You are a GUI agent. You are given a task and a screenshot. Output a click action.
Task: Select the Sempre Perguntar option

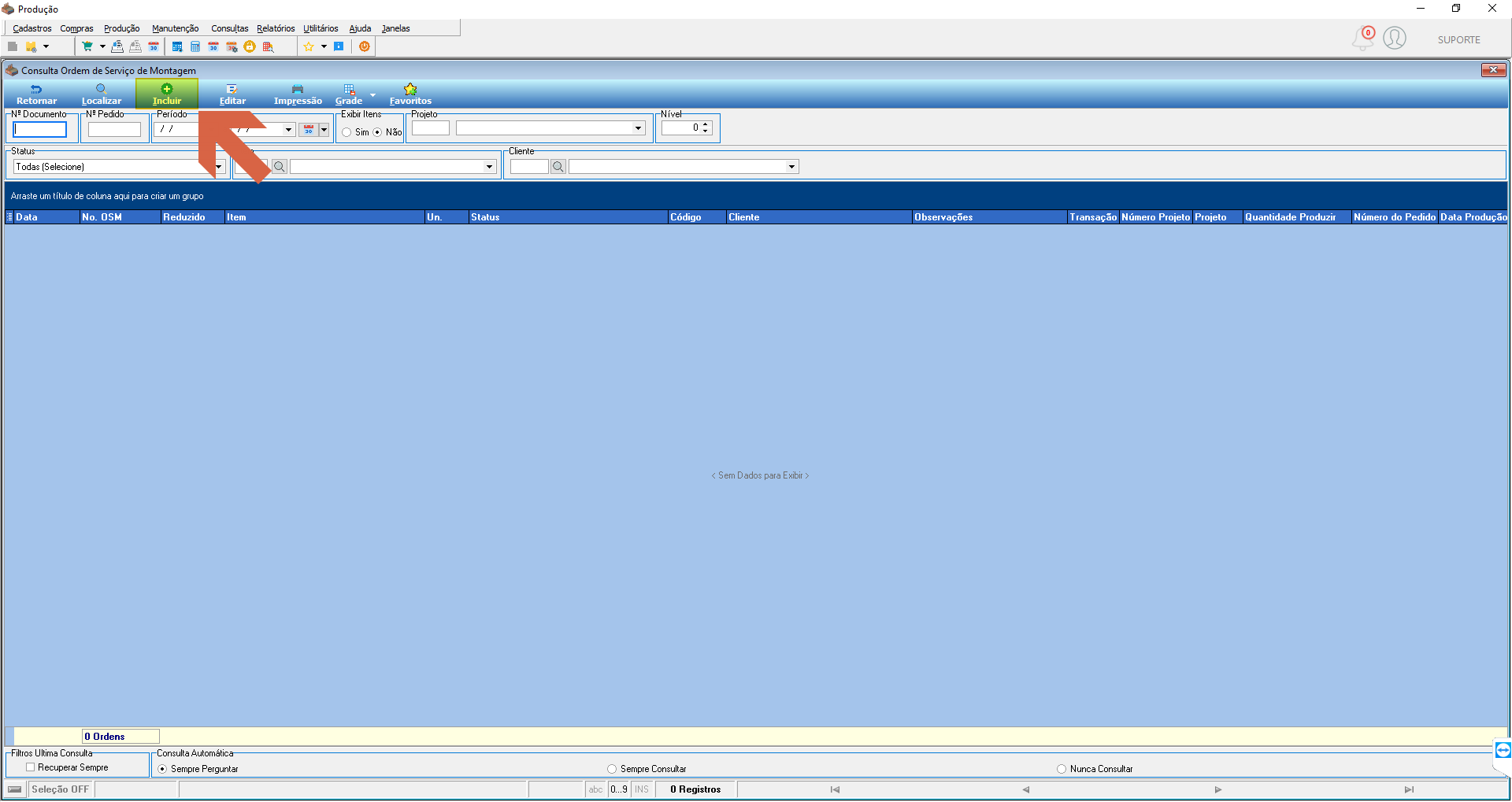coord(198,769)
